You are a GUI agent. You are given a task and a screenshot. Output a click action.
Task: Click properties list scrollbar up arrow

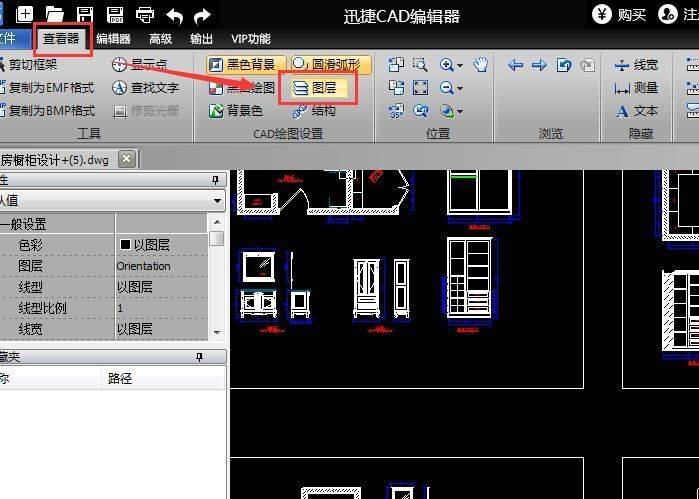click(217, 222)
